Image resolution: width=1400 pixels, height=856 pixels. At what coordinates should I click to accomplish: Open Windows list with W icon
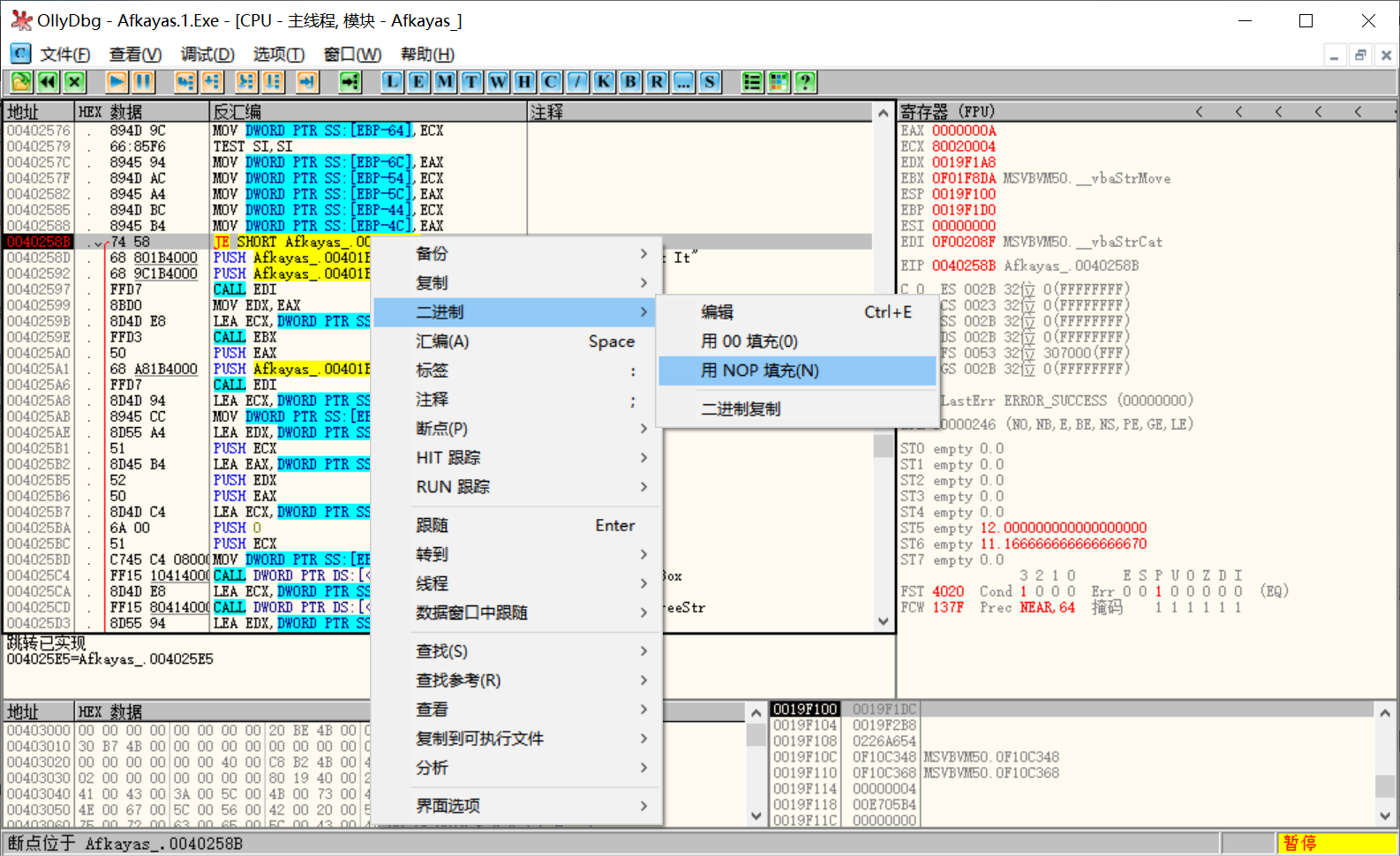(498, 82)
